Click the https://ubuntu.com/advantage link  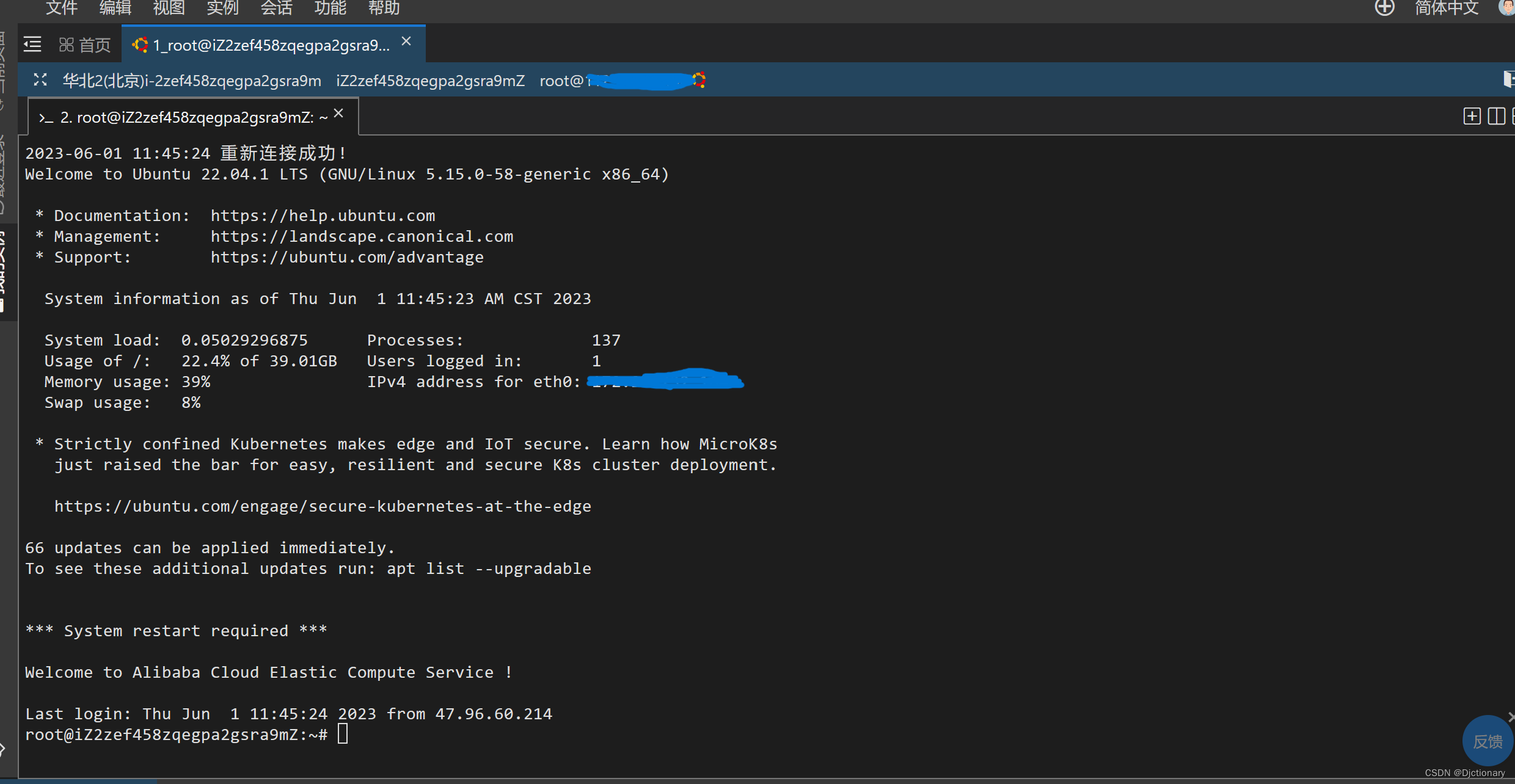tap(348, 257)
